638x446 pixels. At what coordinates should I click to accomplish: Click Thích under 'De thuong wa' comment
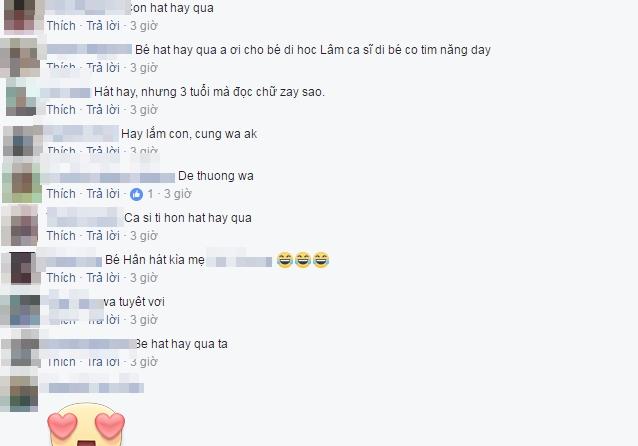[x=61, y=194]
